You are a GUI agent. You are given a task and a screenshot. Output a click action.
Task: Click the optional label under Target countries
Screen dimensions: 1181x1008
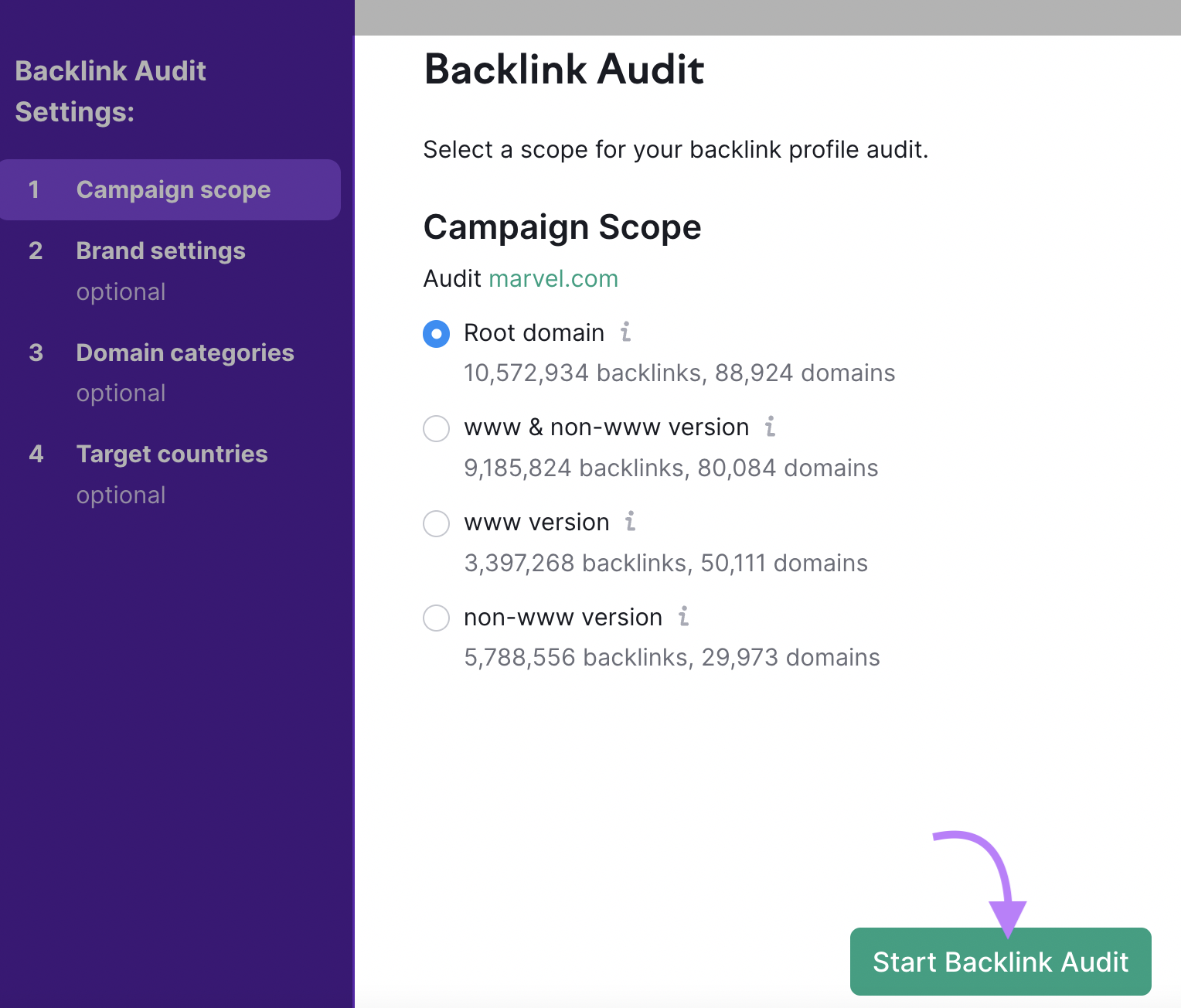pyautogui.click(x=121, y=495)
